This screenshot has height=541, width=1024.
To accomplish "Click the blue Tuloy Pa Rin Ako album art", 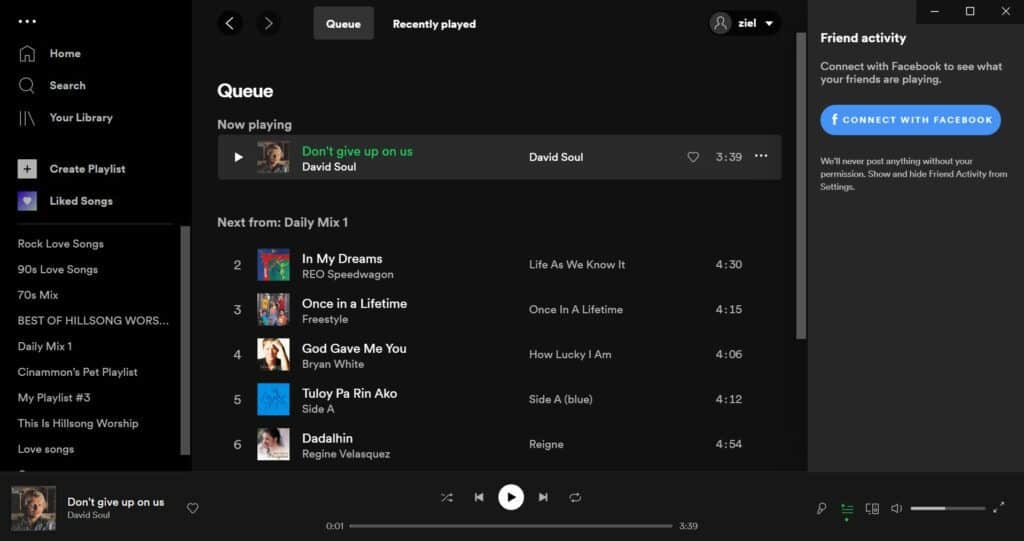I will coord(274,399).
